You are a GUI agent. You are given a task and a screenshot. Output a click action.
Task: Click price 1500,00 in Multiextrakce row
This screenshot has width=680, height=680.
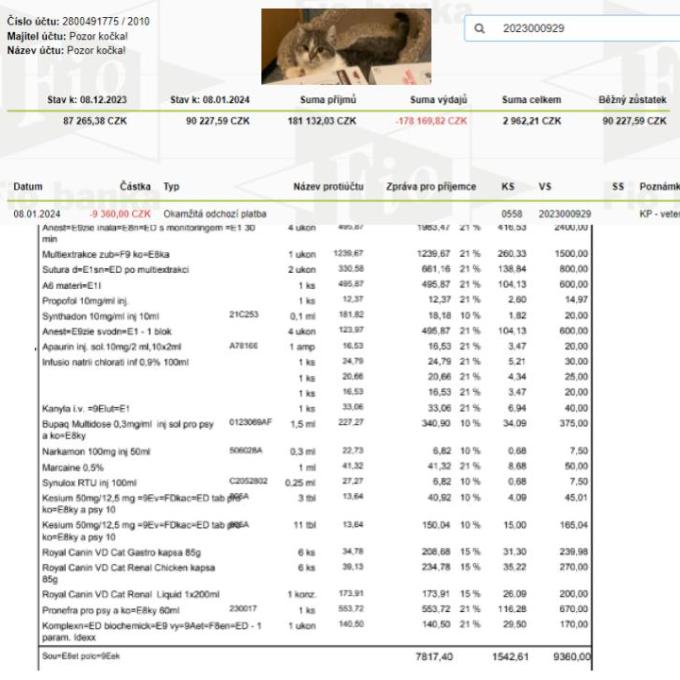pos(572,253)
